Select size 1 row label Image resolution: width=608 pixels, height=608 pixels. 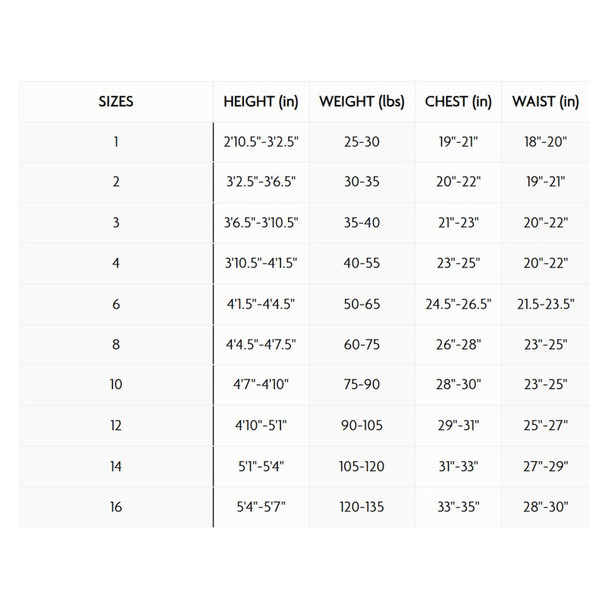point(116,142)
